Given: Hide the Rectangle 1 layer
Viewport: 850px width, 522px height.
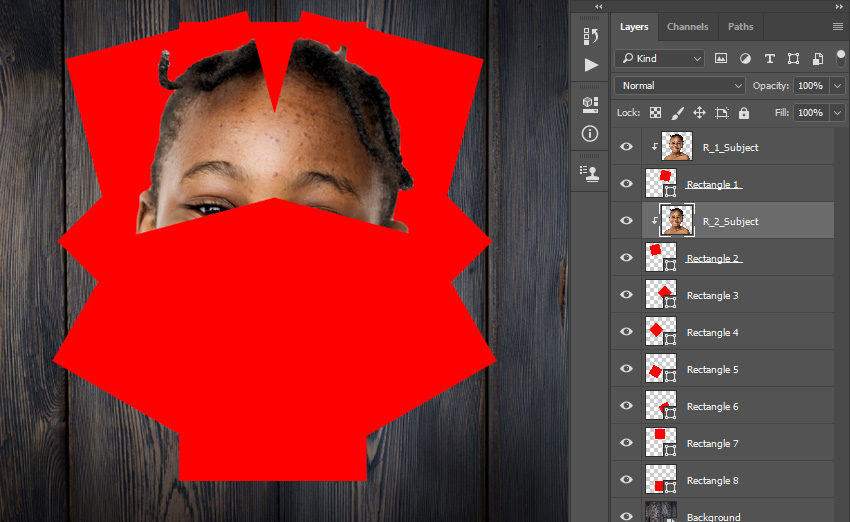Looking at the screenshot, I should coord(626,184).
